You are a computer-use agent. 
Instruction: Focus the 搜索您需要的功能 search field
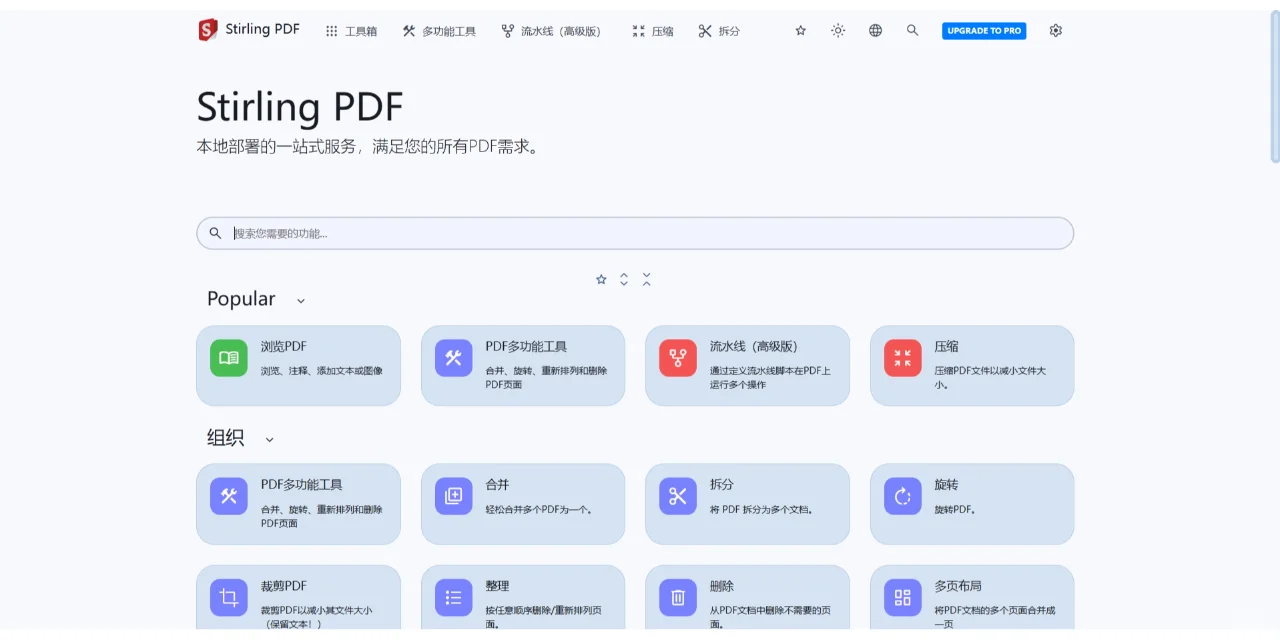coord(635,233)
